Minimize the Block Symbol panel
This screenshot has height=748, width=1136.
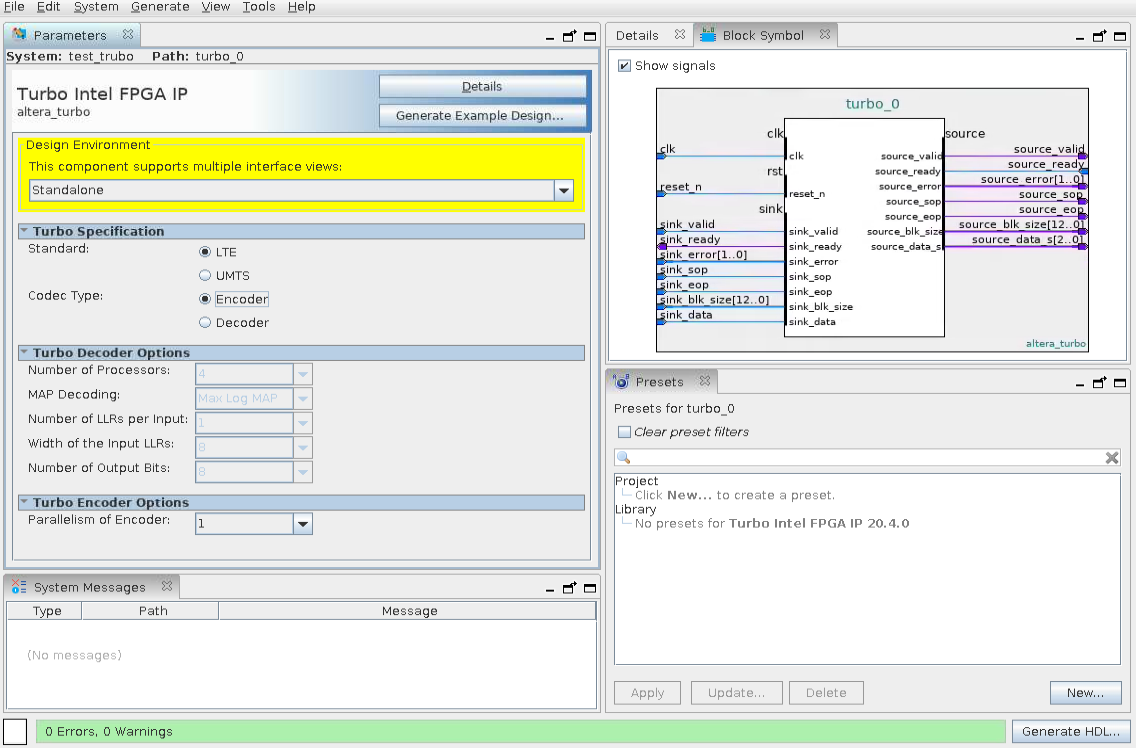click(1080, 37)
